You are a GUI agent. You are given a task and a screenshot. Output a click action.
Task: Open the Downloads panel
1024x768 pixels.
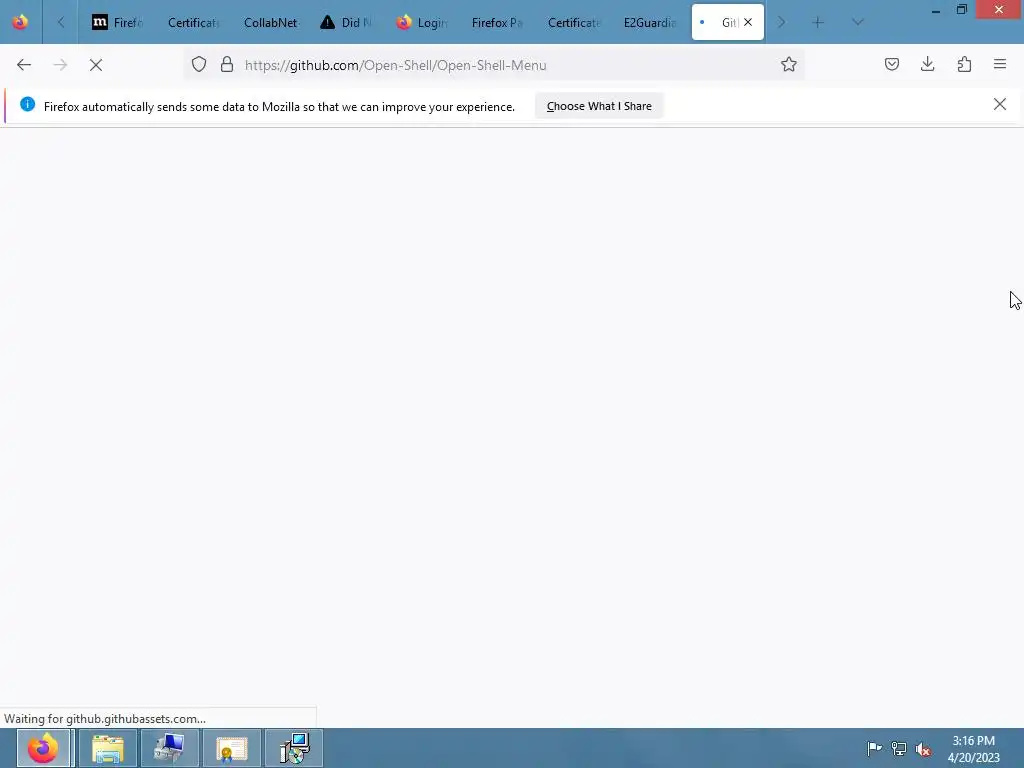[927, 65]
